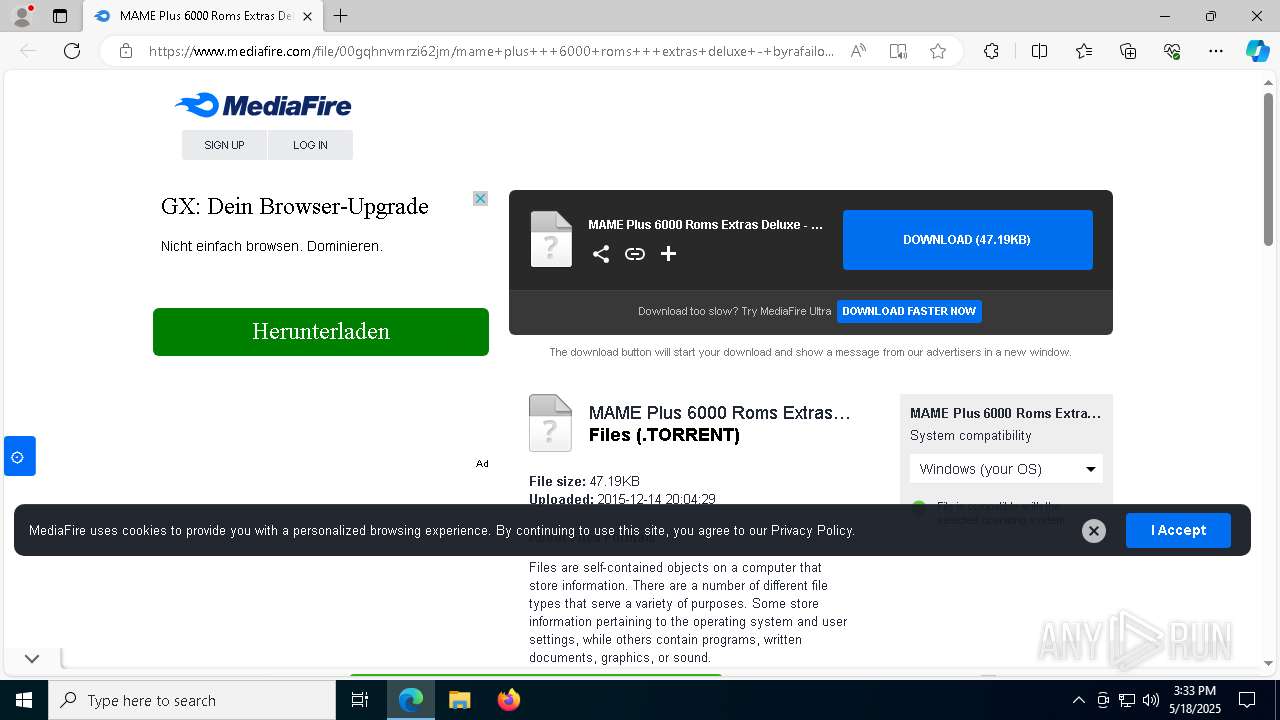This screenshot has height=720, width=1280.
Task: Toggle split screen icon
Action: coord(1039,51)
